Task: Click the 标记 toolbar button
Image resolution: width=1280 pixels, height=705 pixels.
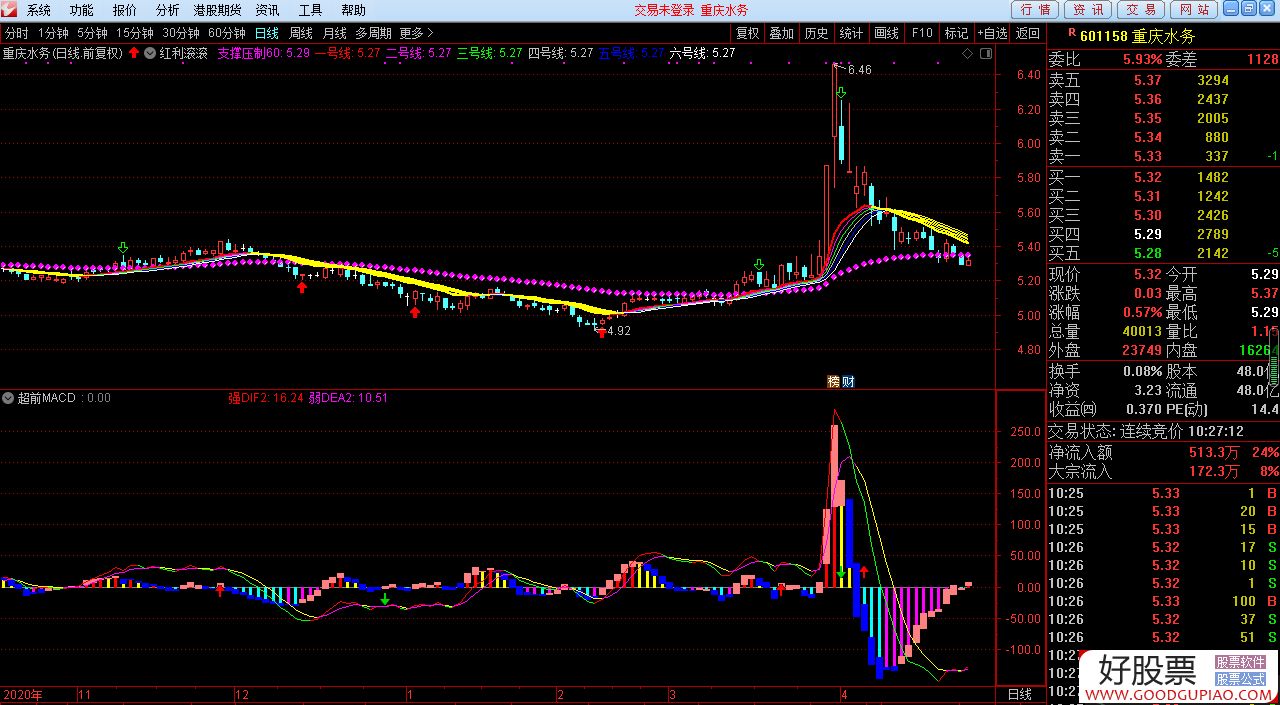Action: [956, 33]
